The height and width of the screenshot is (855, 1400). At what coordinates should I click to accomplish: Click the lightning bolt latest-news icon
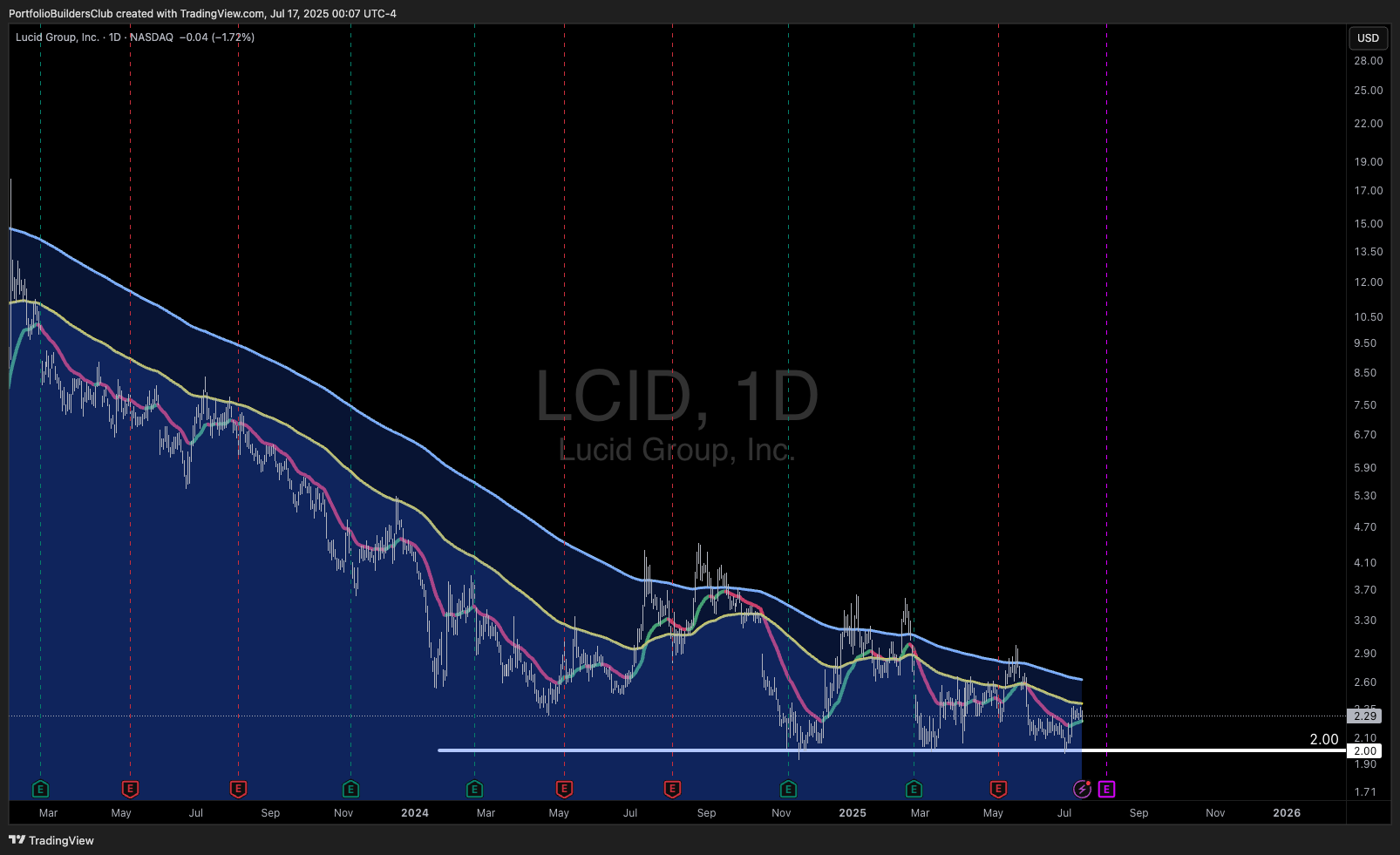(x=1082, y=790)
